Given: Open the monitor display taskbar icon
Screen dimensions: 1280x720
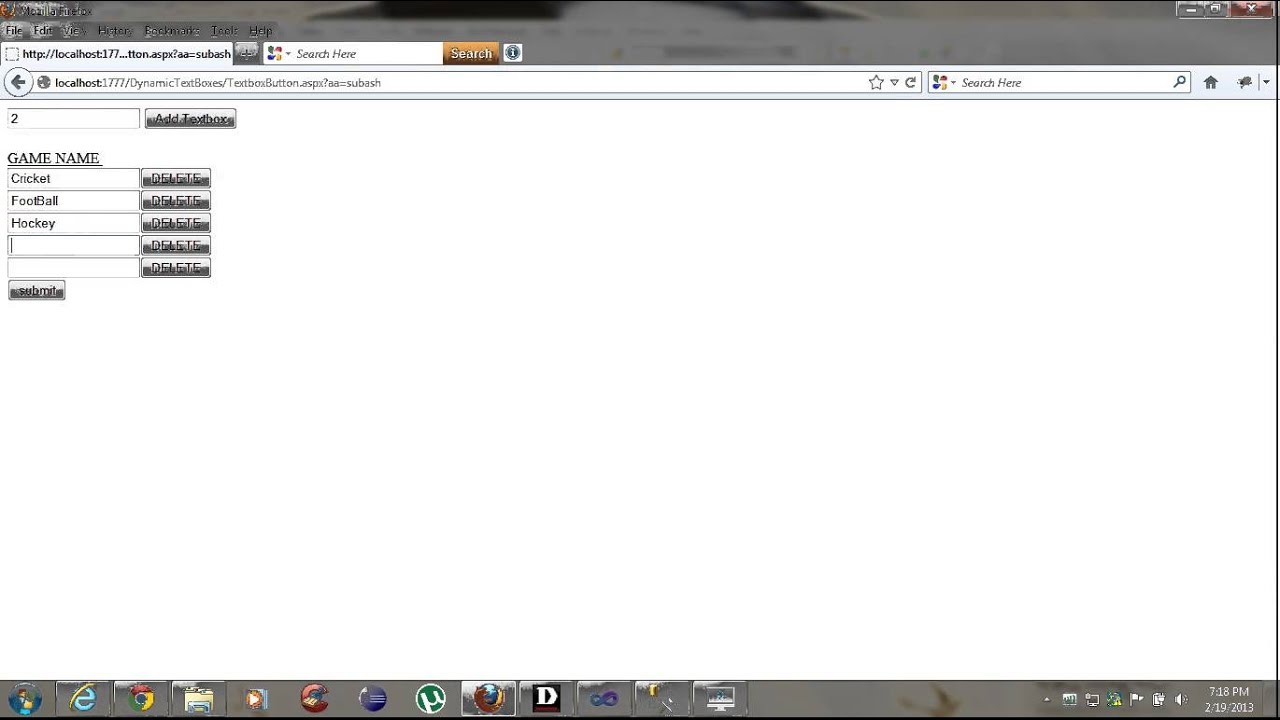Looking at the screenshot, I should click(721, 698).
